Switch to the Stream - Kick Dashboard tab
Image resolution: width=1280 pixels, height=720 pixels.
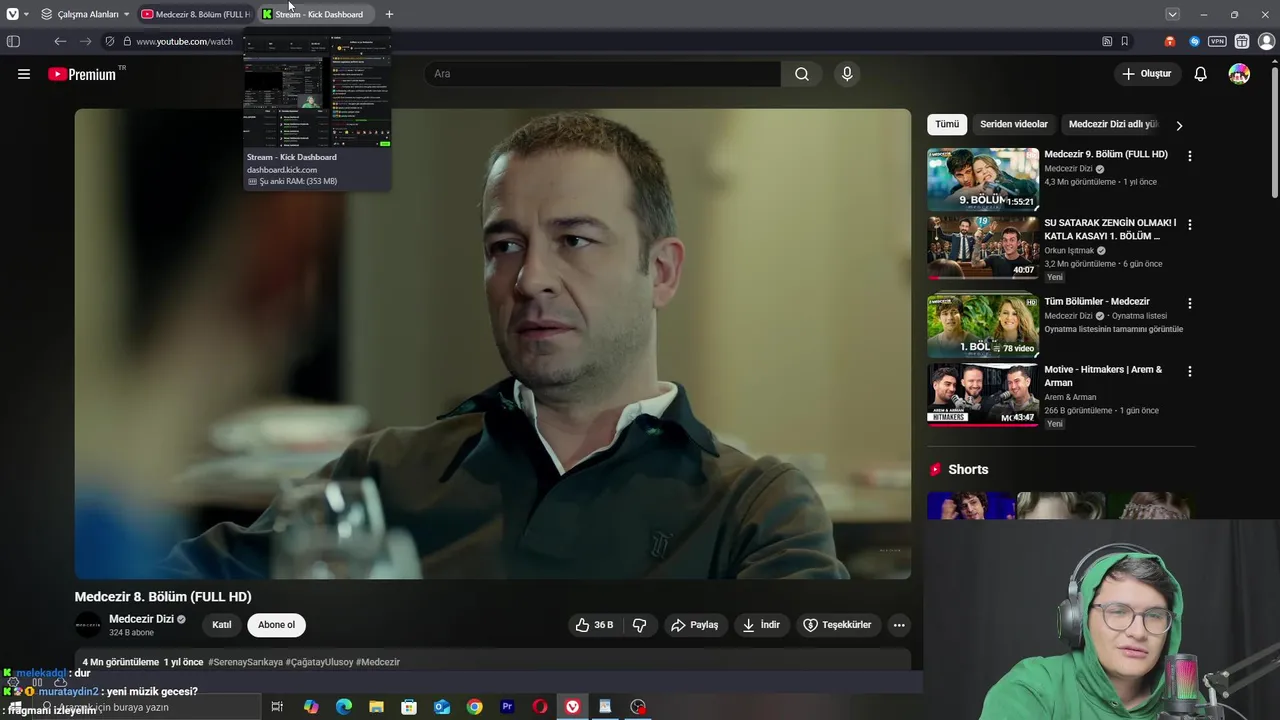click(316, 14)
